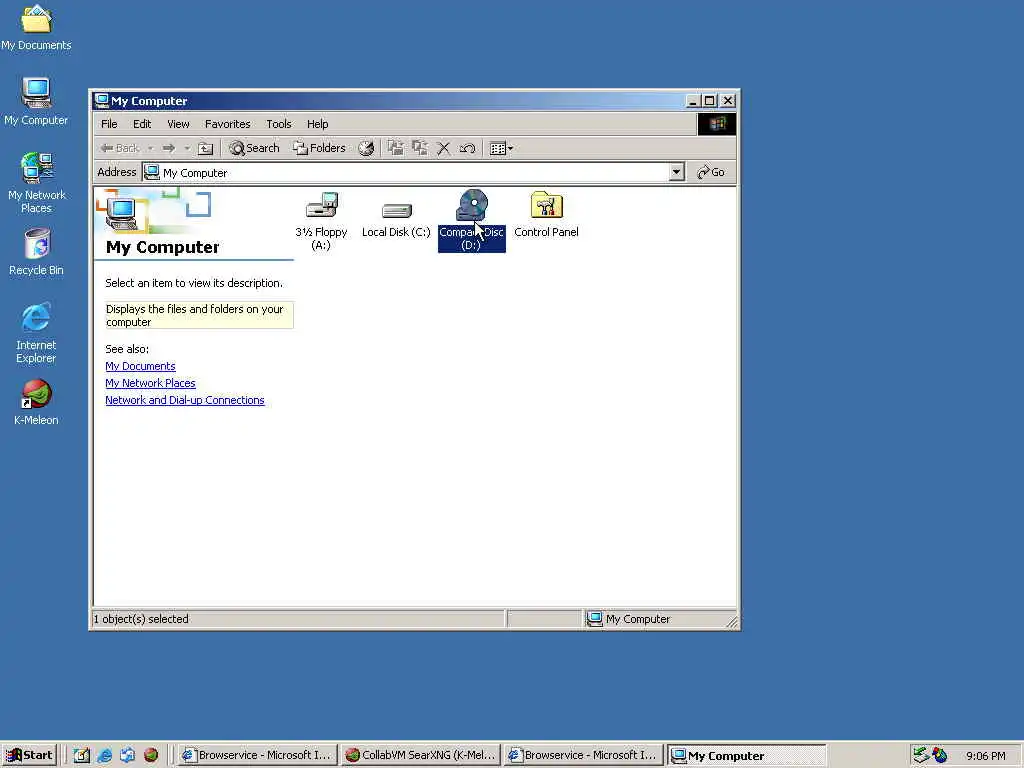Click the Search toolbar button
The height and width of the screenshot is (768, 1024).
(255, 148)
